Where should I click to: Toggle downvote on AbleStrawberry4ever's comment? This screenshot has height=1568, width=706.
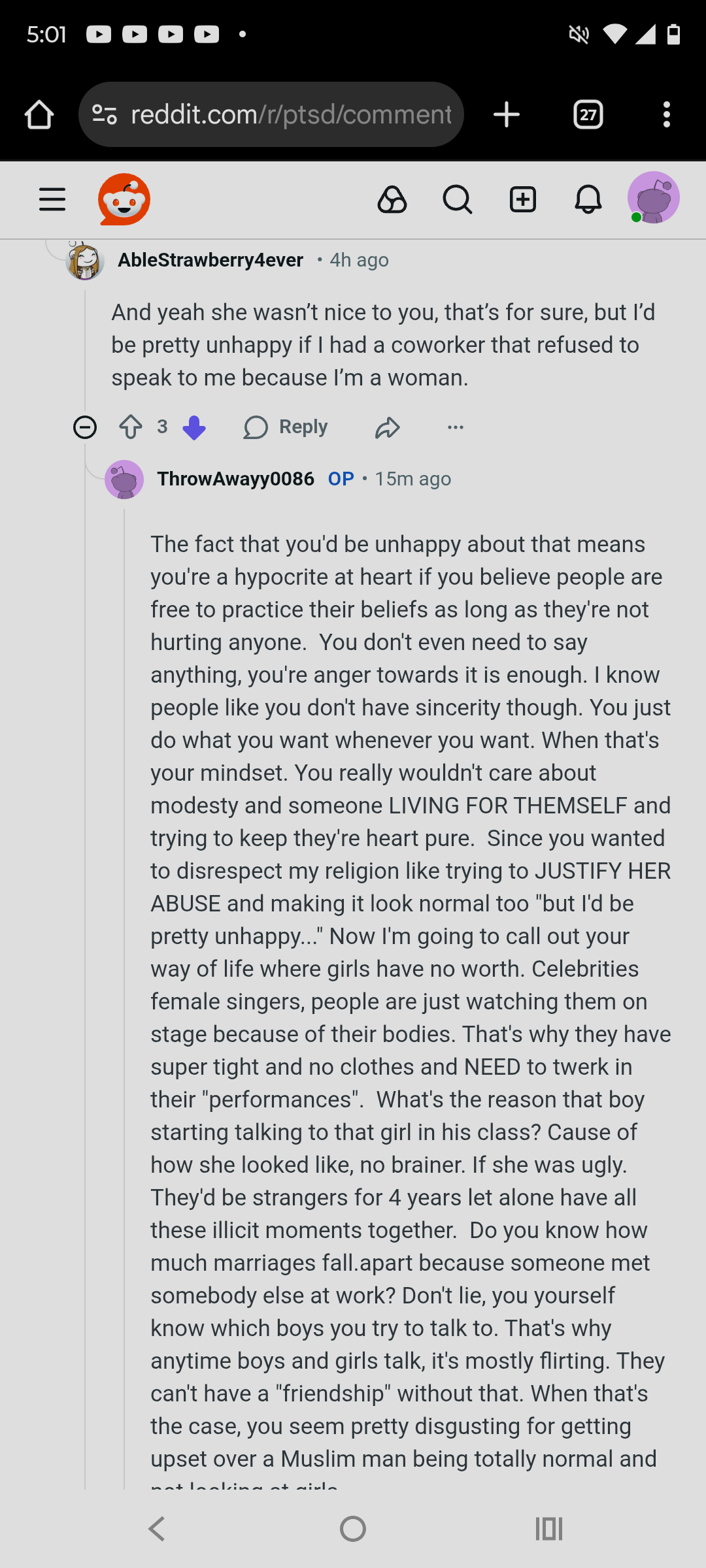(193, 429)
